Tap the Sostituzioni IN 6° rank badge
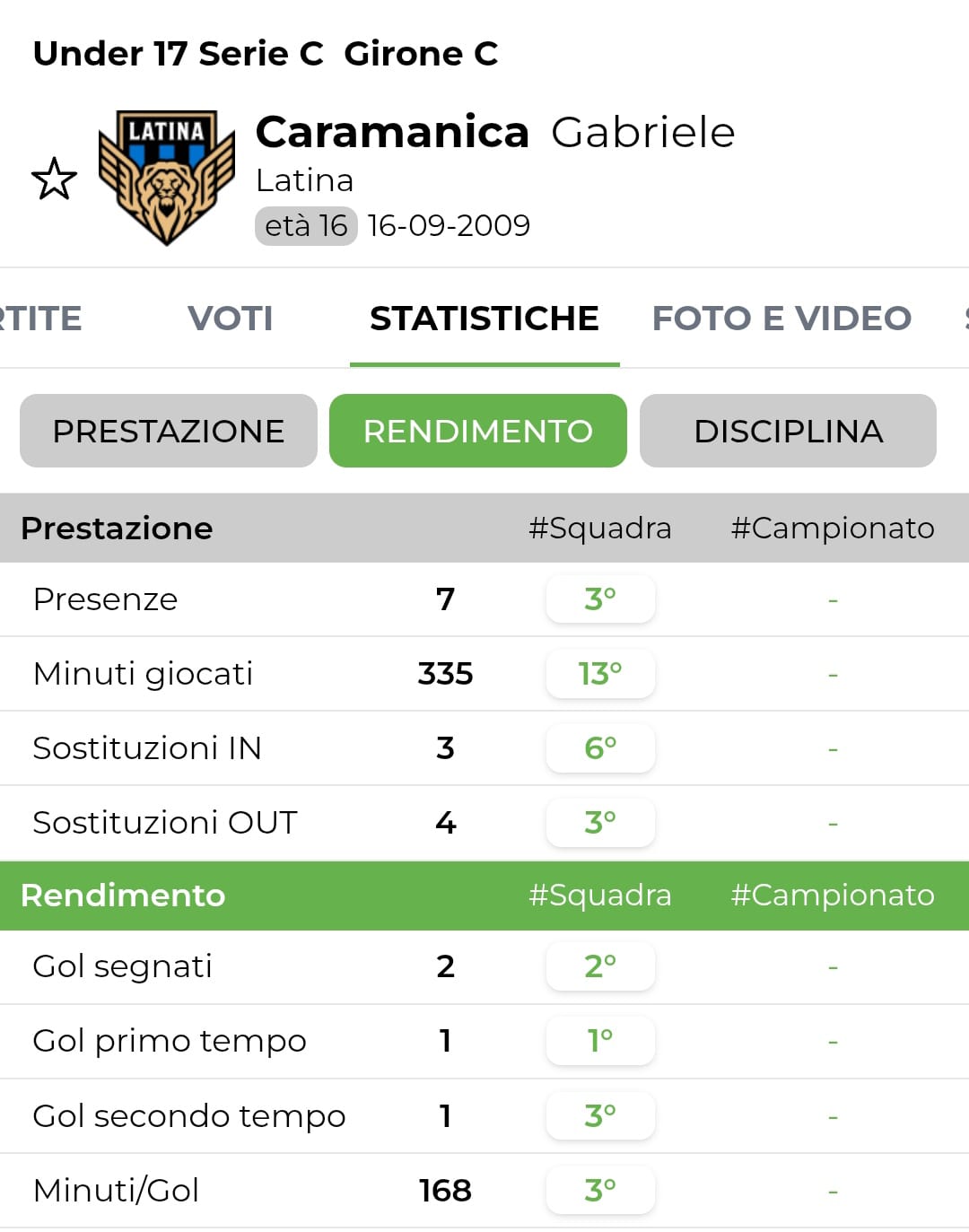 click(600, 747)
